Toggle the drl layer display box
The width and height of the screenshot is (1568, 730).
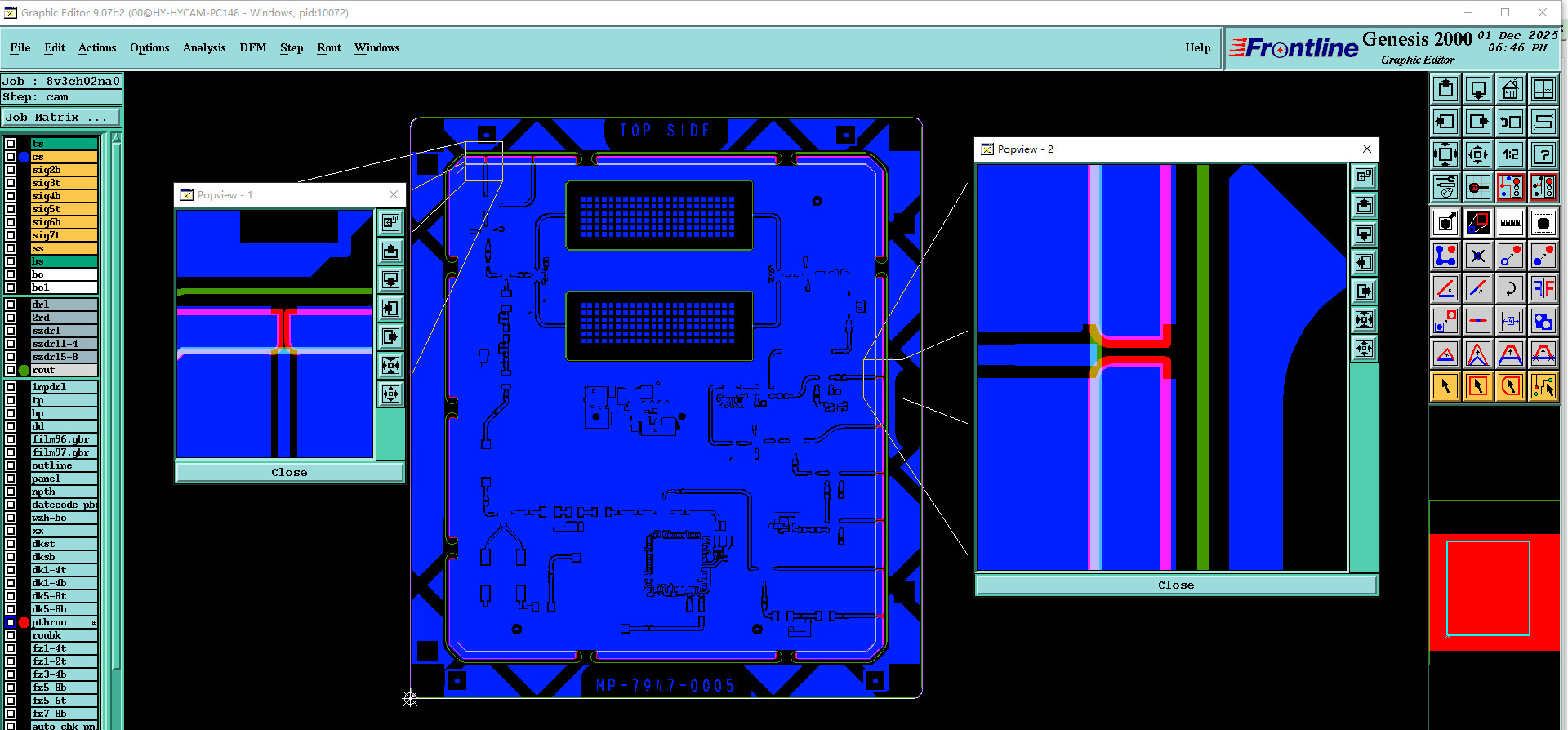(x=11, y=304)
